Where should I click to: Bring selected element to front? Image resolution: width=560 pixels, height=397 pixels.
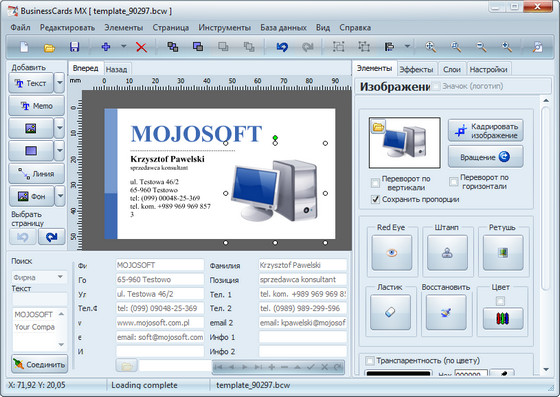point(173,47)
